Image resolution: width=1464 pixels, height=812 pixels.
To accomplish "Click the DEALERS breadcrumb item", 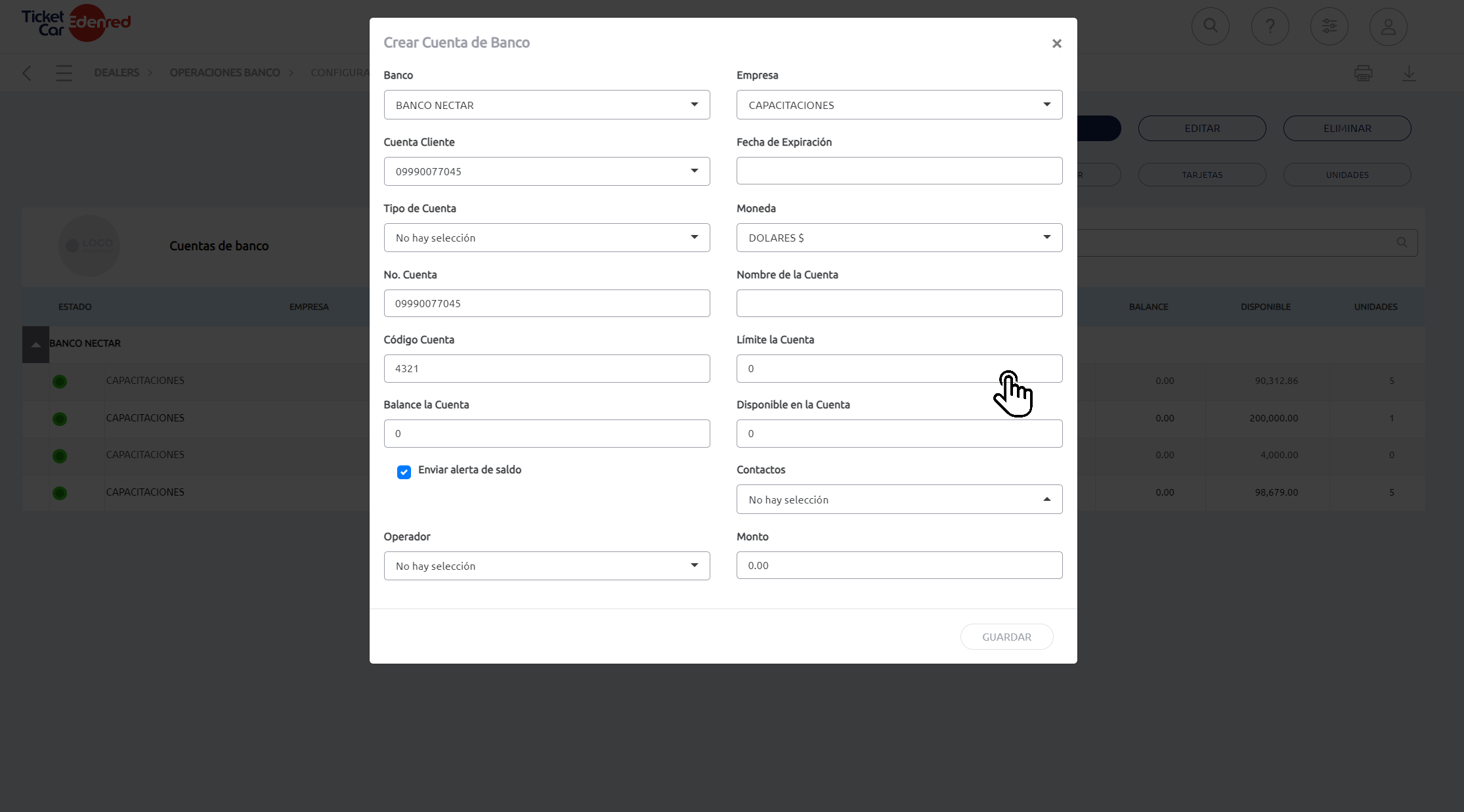I will tap(116, 73).
